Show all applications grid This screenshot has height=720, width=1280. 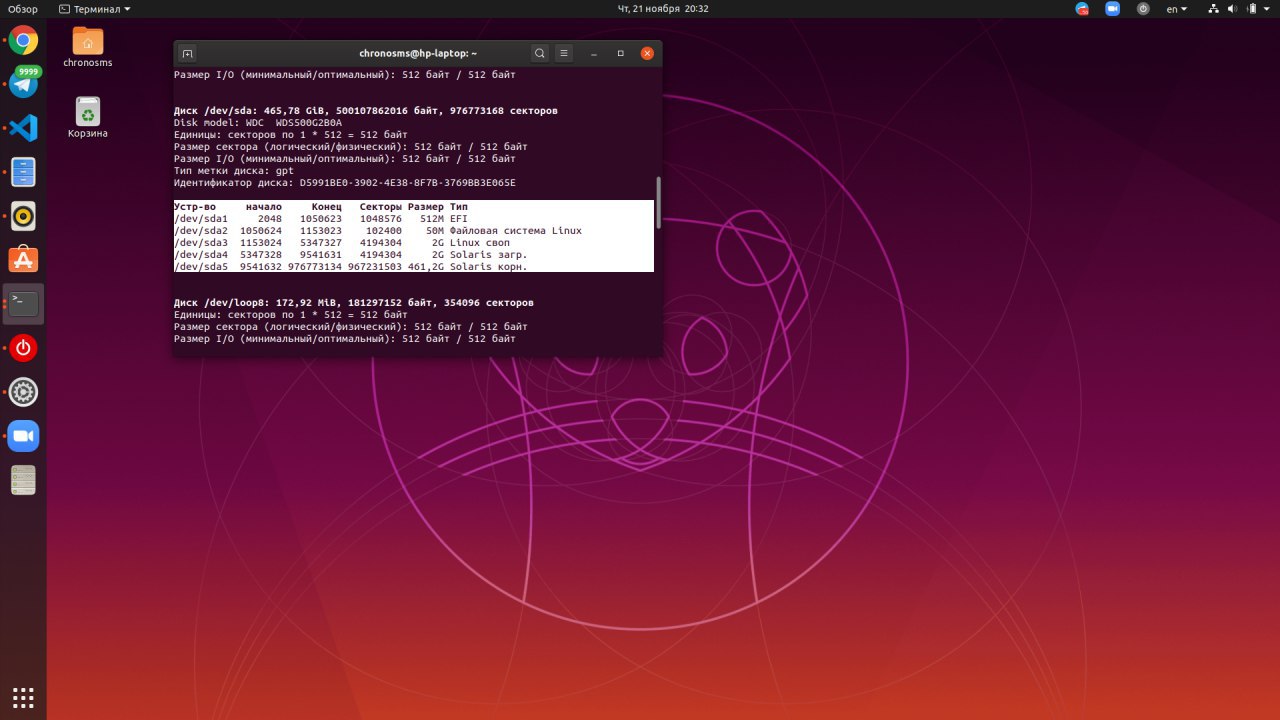point(23,697)
